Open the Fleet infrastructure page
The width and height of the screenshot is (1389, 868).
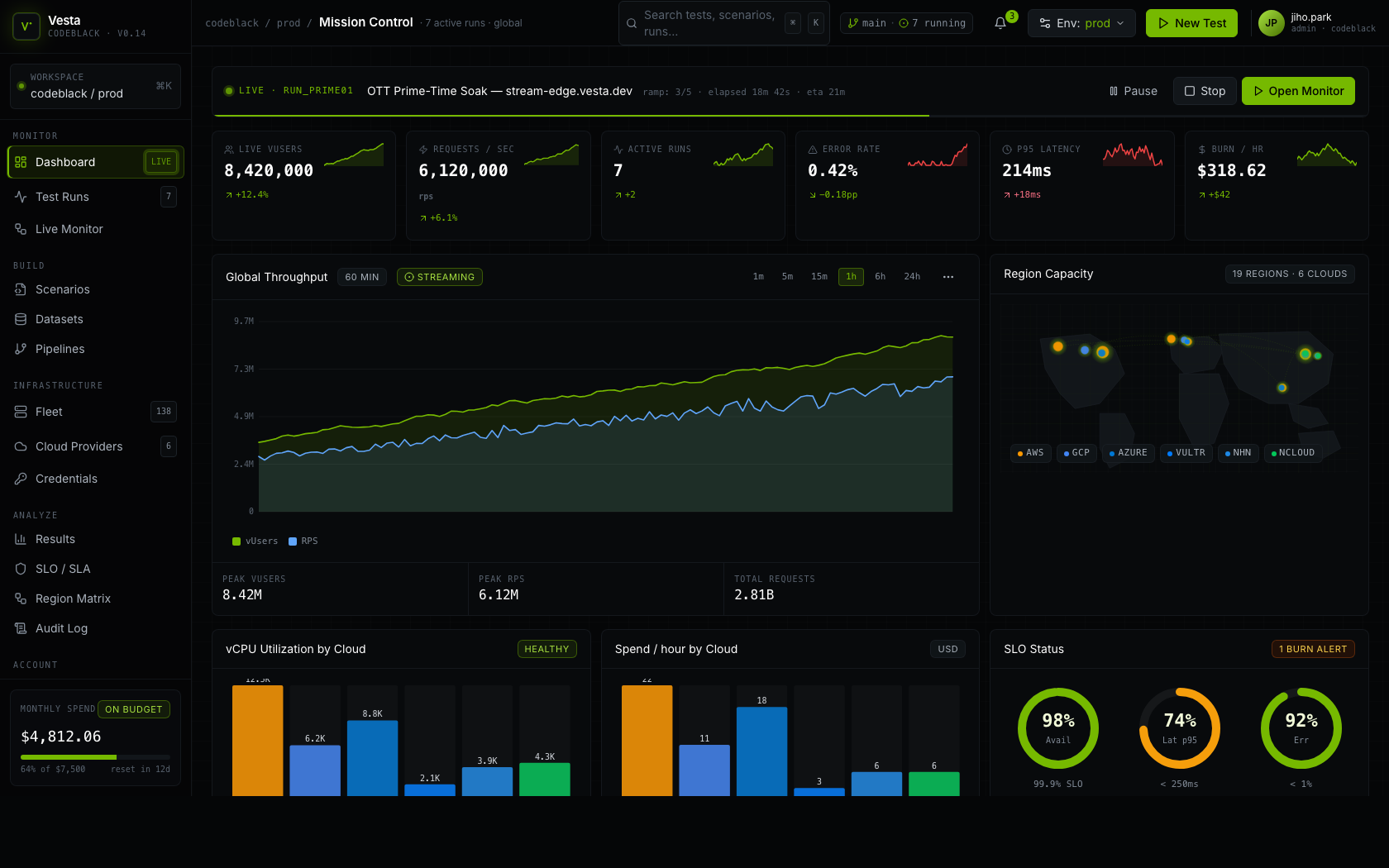pyautogui.click(x=49, y=412)
